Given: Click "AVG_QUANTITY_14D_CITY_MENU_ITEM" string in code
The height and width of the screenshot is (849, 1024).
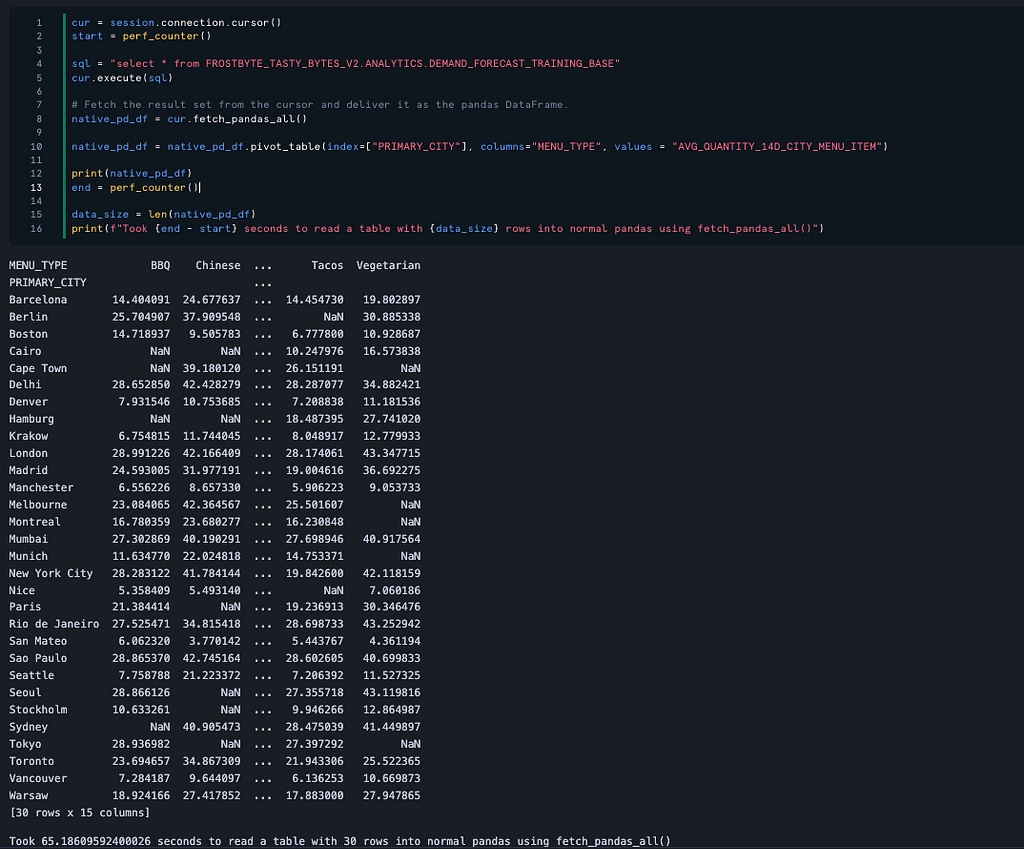Looking at the screenshot, I should coord(777,146).
